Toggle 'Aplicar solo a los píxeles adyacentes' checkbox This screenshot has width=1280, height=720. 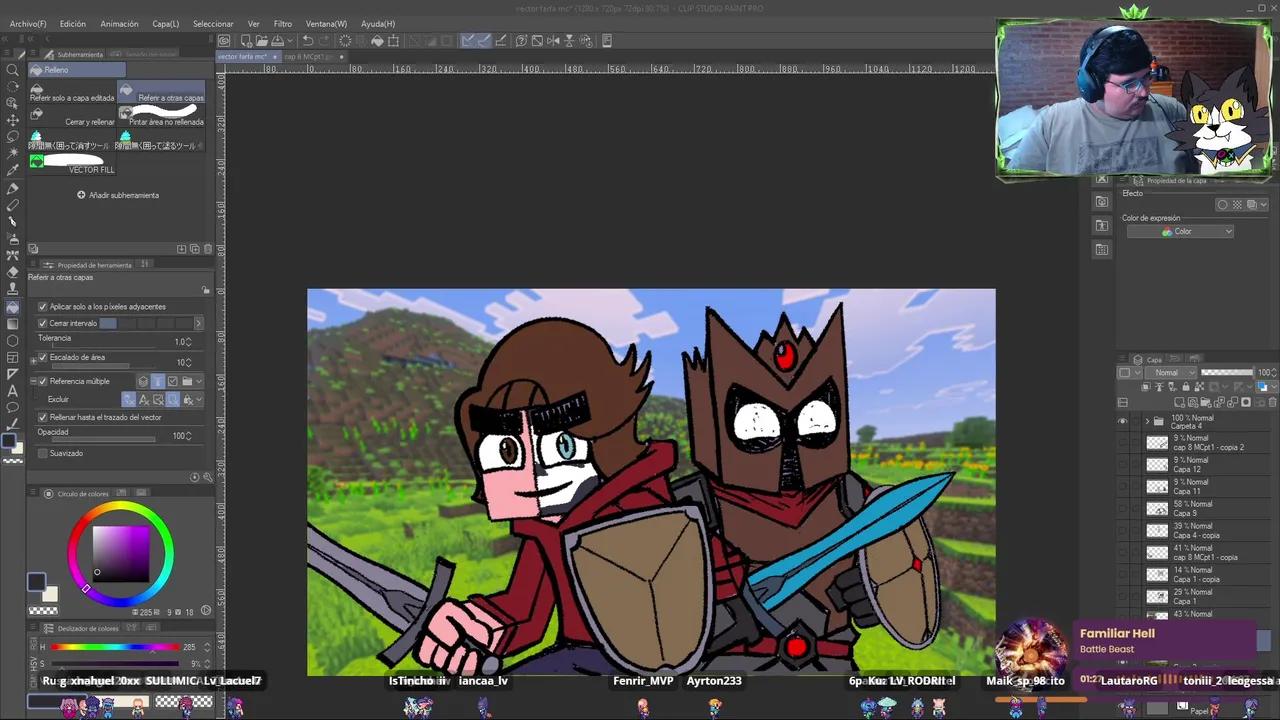tap(42, 307)
